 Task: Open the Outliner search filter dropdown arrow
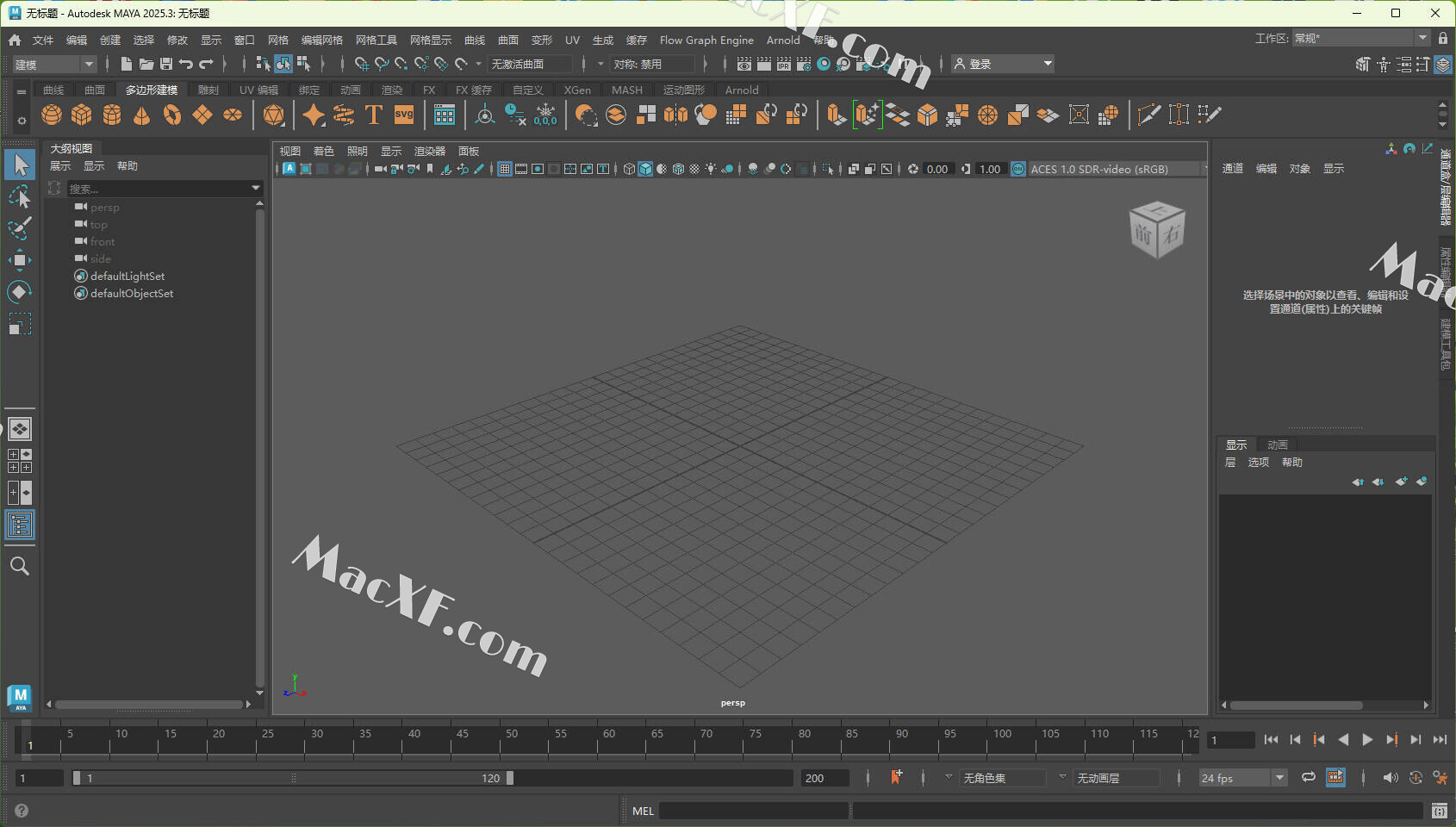[256, 188]
